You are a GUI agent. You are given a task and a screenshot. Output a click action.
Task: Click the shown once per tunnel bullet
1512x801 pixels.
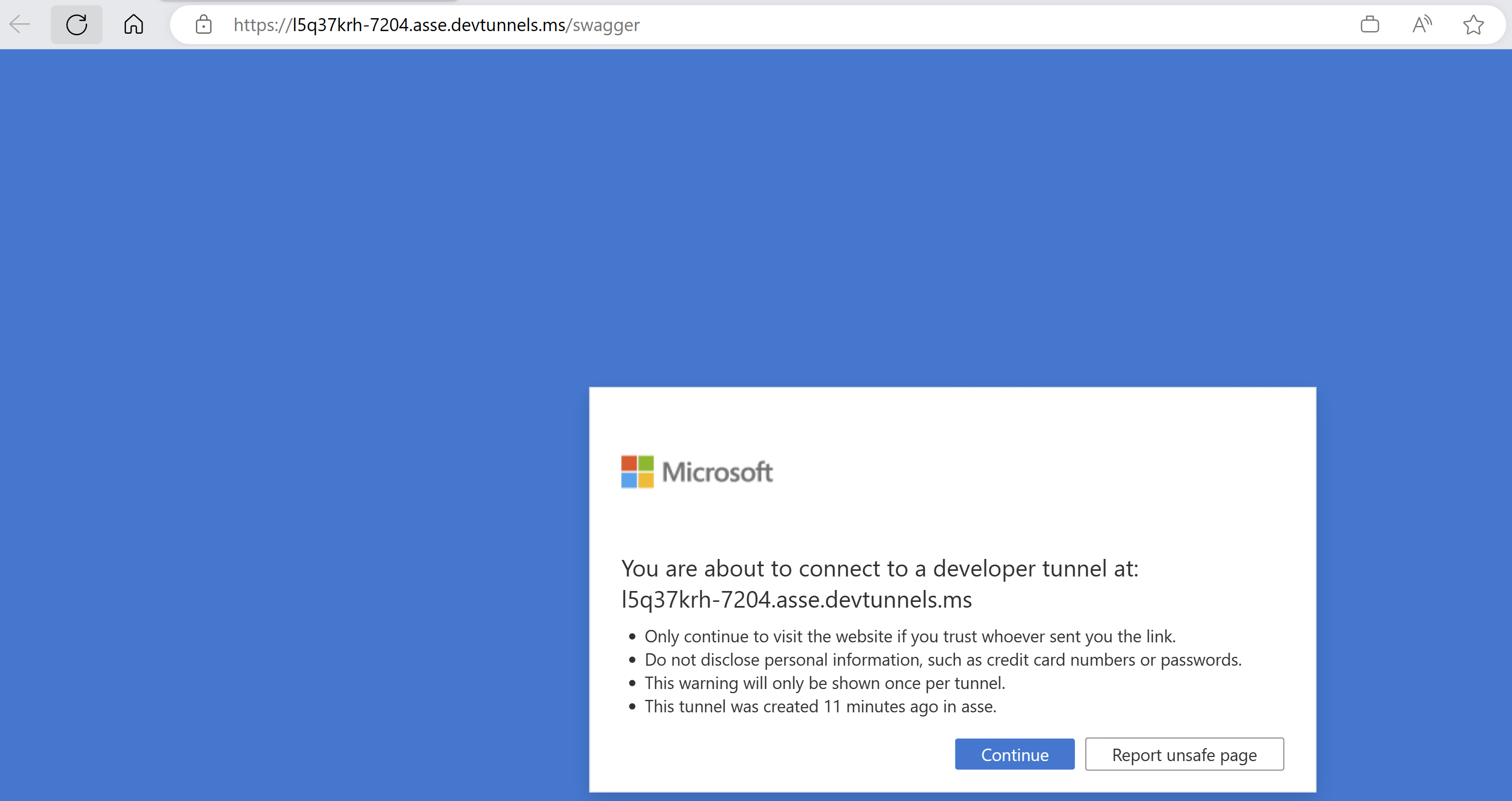[825, 683]
